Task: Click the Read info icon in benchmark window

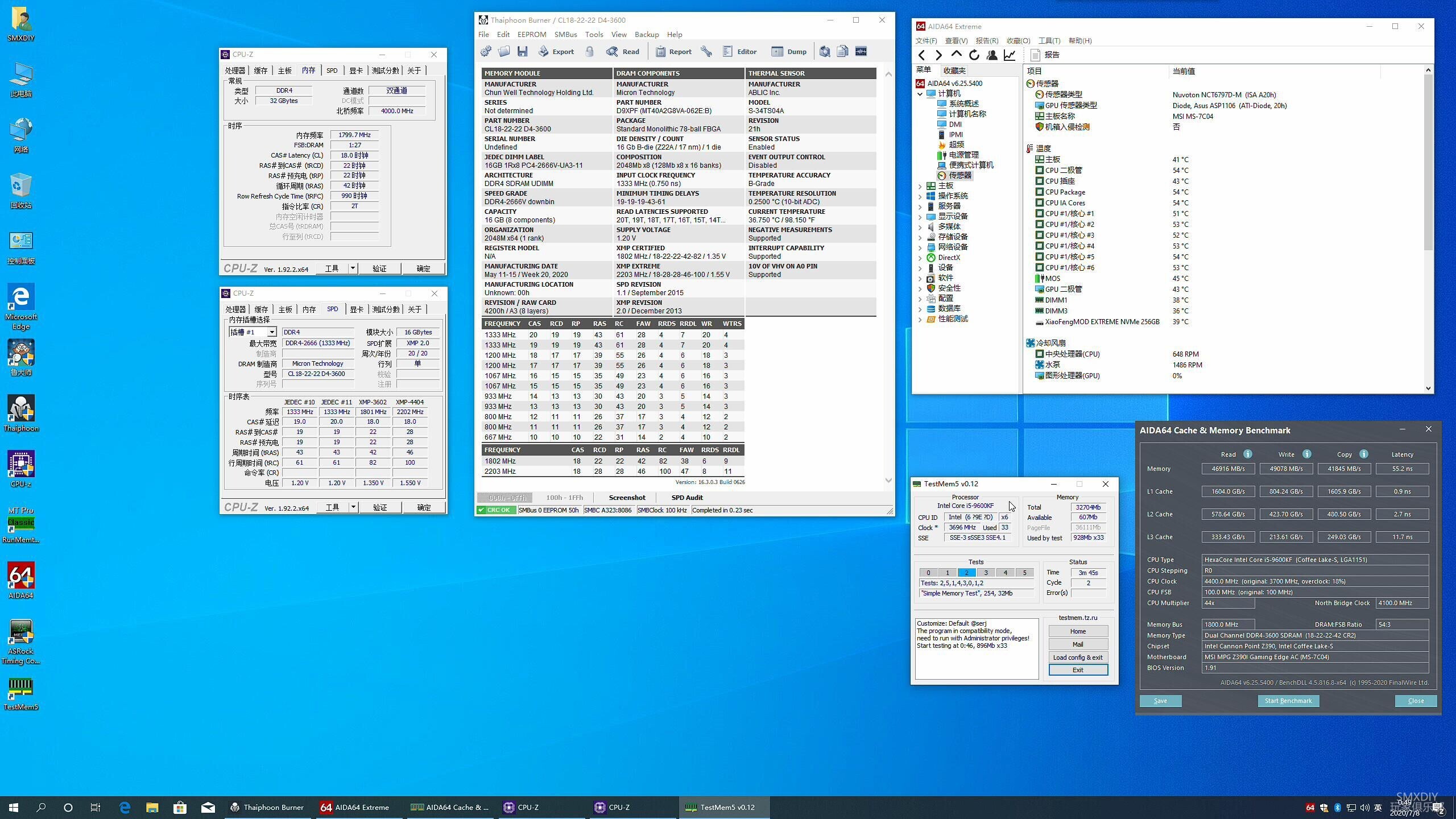Action: pyautogui.click(x=1248, y=454)
